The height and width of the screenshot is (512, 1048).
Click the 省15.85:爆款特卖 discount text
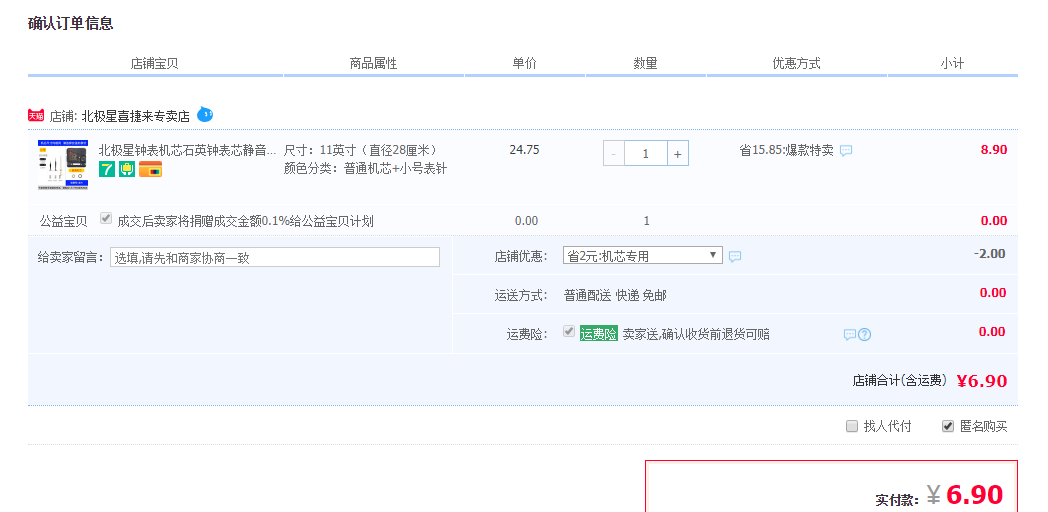[x=786, y=150]
